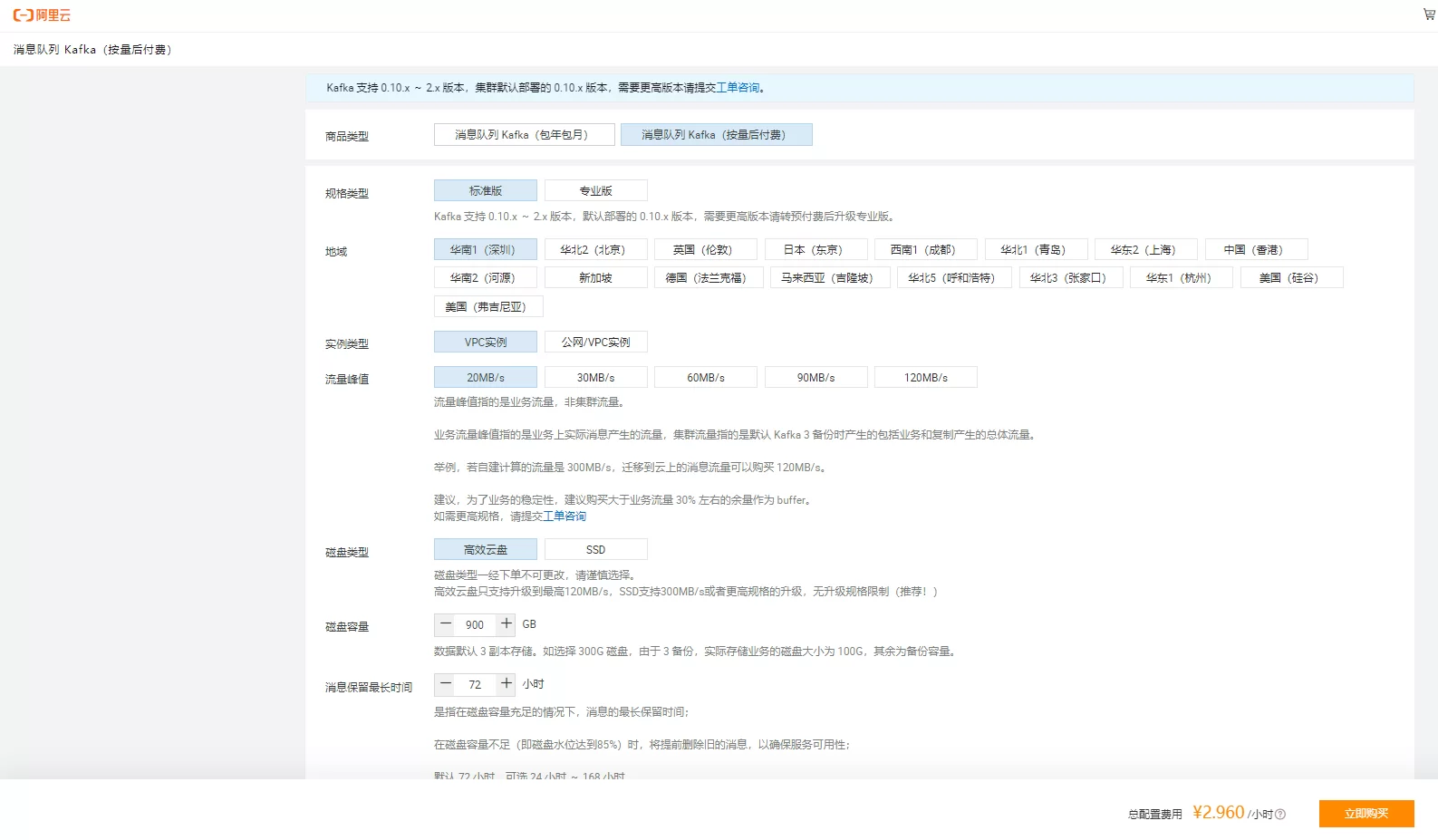The image size is (1438, 840).
Task: Choose 公网/VPC实例 instance type
Action: coord(595,342)
